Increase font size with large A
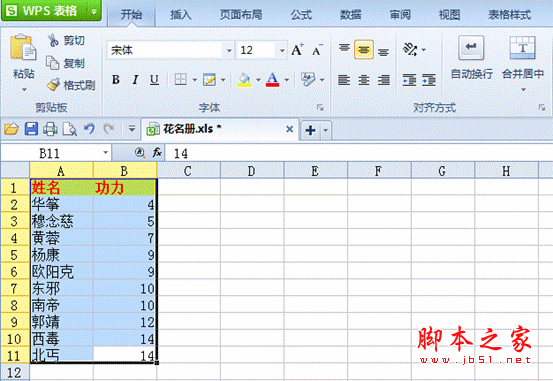553x381 pixels. coord(297,50)
